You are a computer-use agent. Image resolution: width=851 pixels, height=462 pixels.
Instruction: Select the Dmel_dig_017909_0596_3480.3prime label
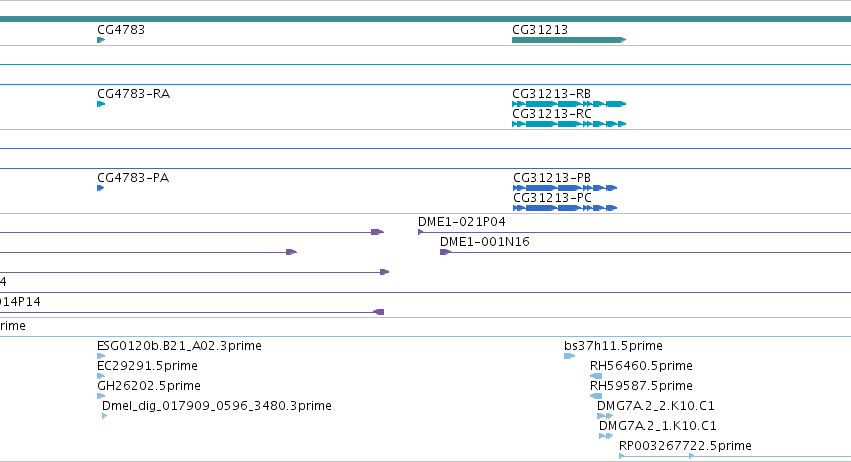click(217, 406)
